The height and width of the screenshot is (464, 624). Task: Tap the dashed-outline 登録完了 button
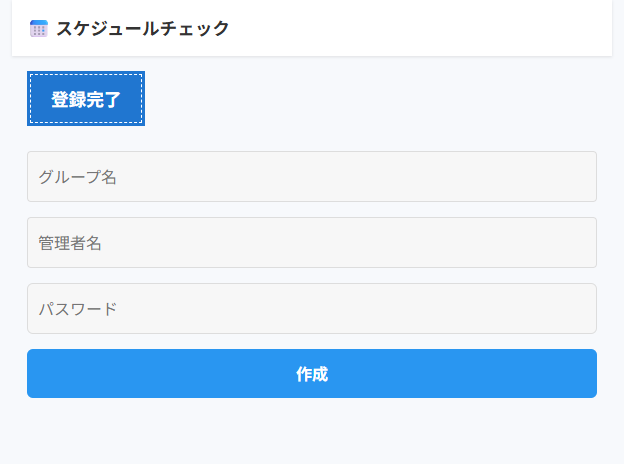coord(86,99)
